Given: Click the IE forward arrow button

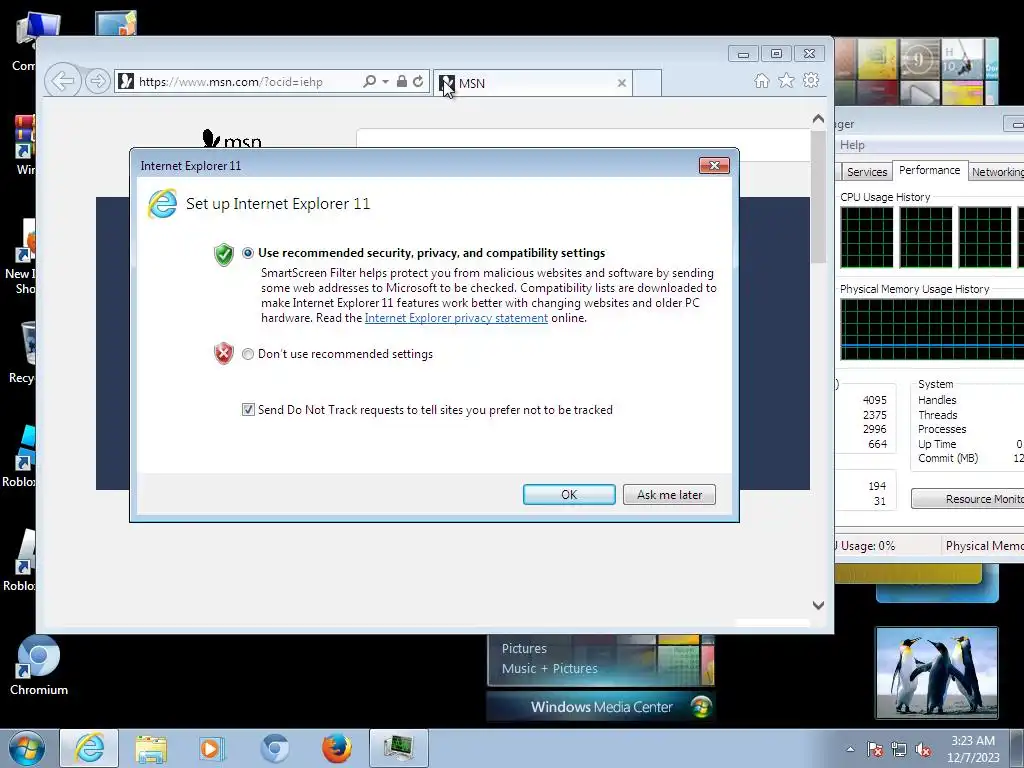Looking at the screenshot, I should 97,82.
